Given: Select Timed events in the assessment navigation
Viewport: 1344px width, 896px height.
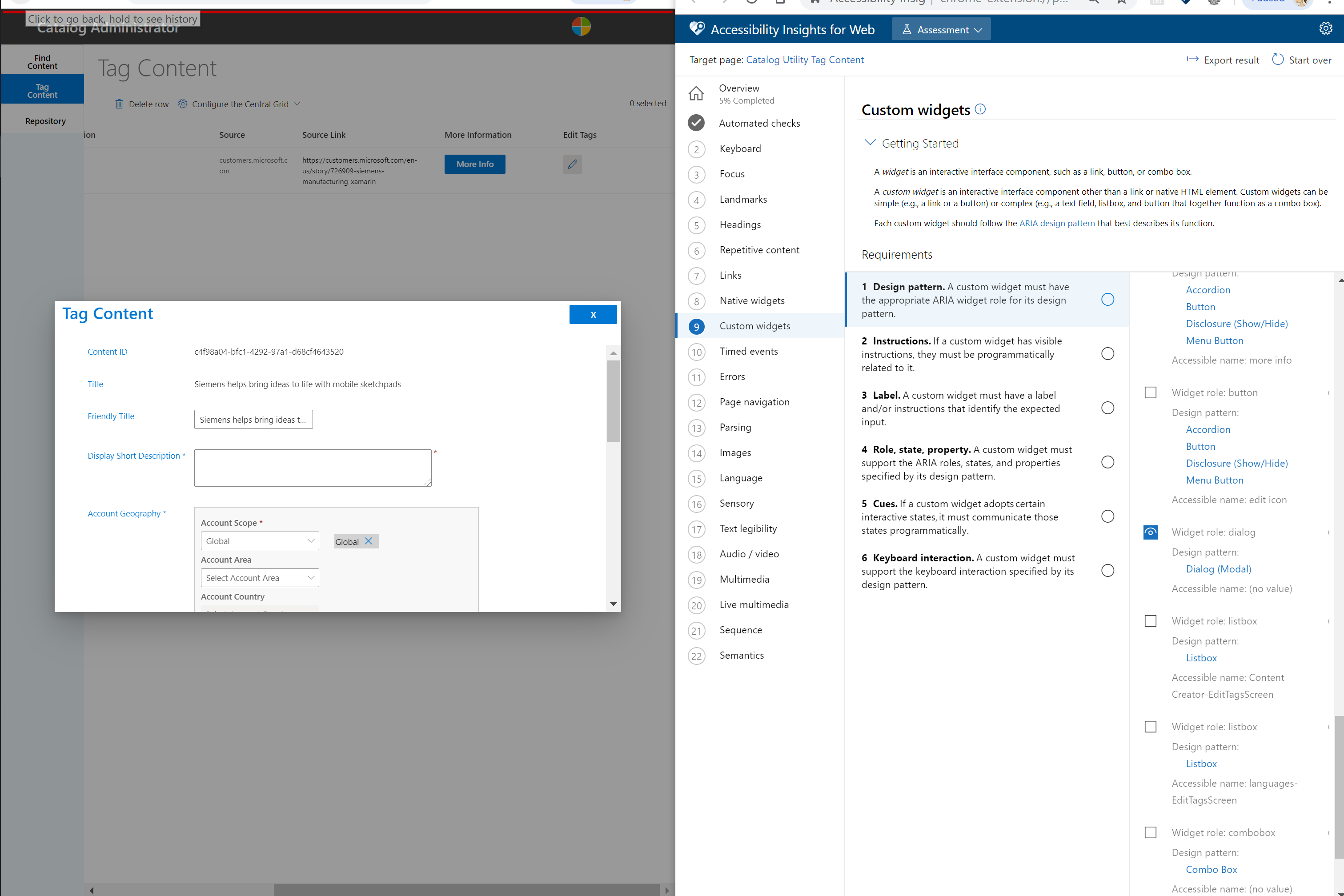Looking at the screenshot, I should (749, 351).
